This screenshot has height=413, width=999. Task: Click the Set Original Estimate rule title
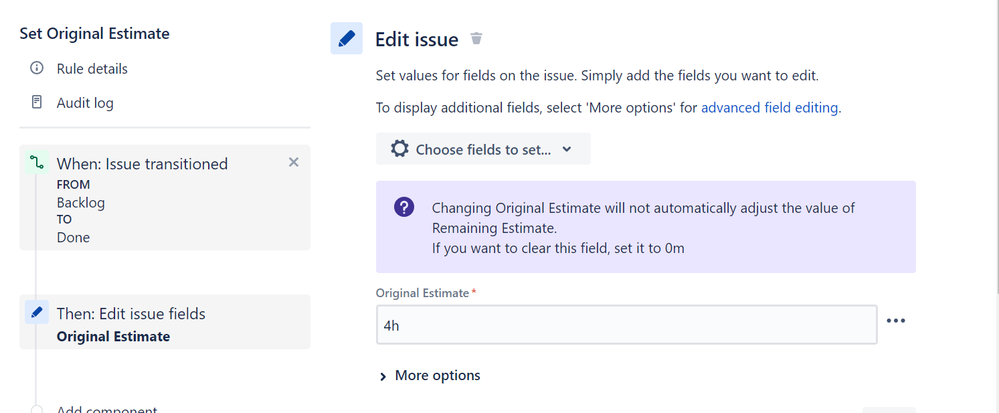click(95, 33)
